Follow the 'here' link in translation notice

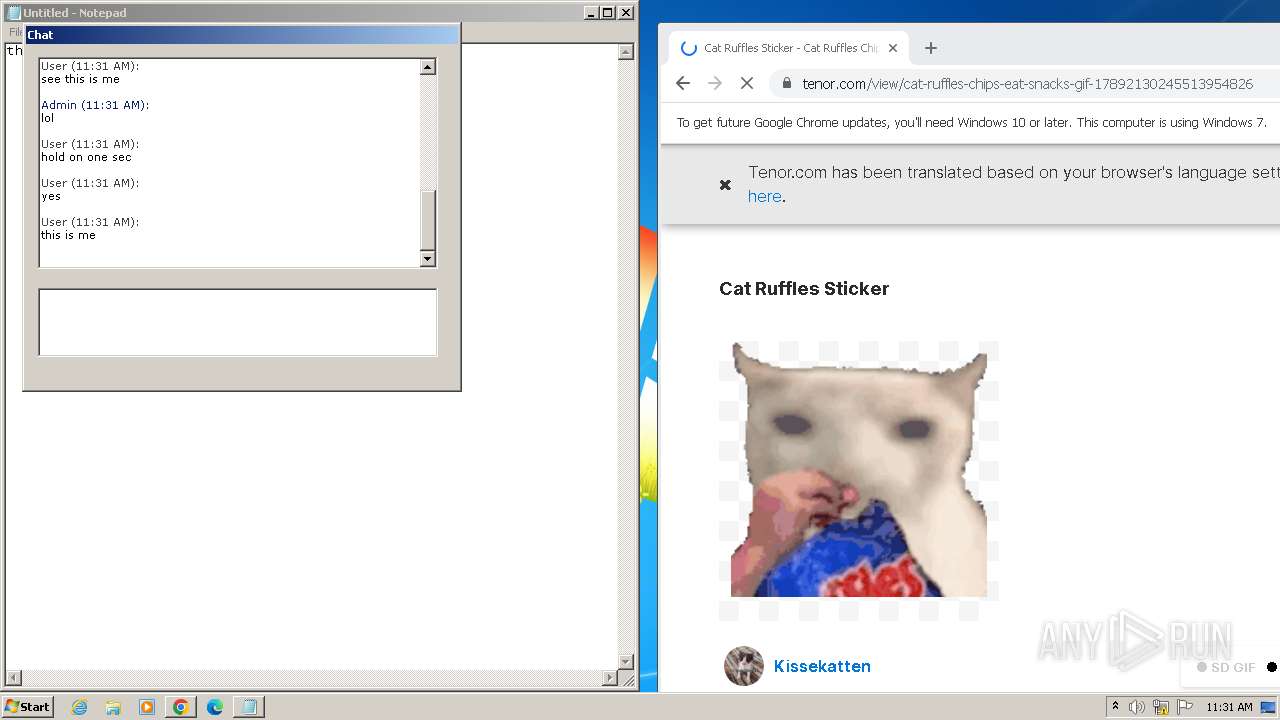pos(764,197)
